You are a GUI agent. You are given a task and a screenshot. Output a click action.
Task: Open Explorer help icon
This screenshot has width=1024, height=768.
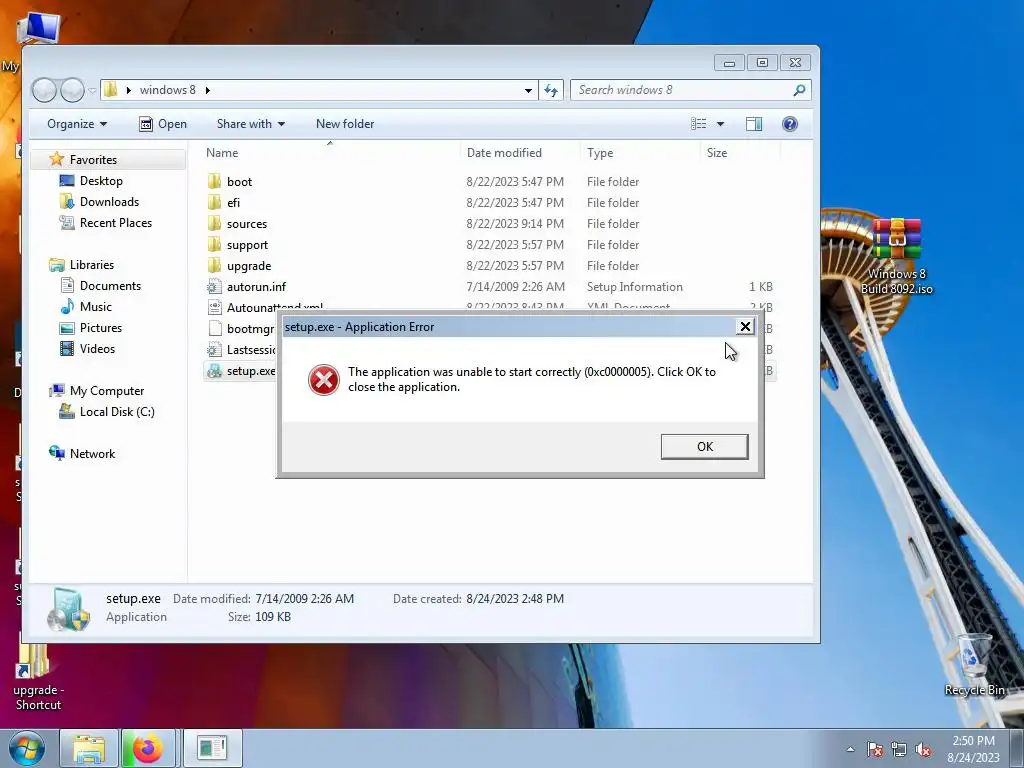[x=790, y=124]
